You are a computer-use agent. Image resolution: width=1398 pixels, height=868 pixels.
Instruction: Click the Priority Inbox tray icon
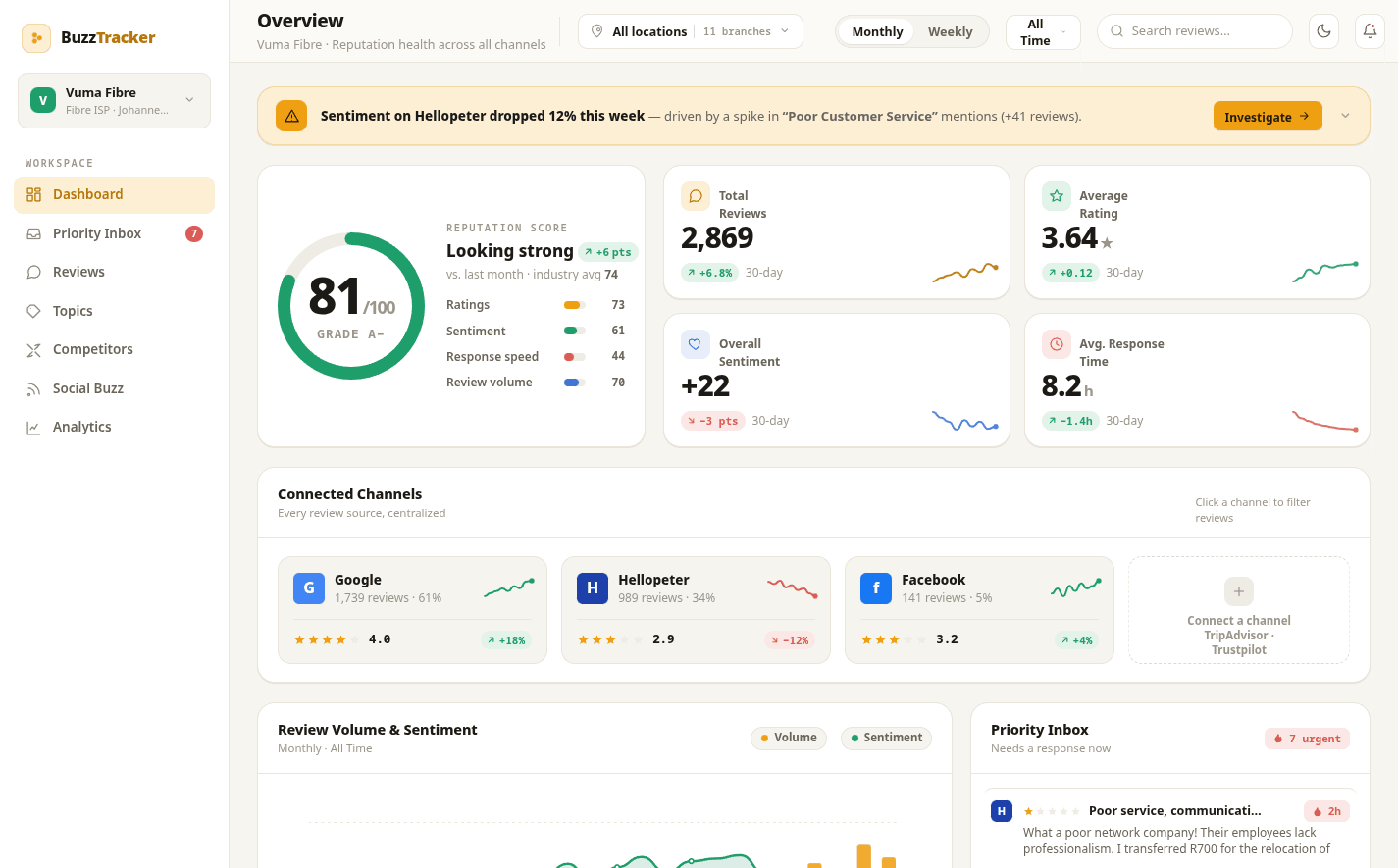(33, 233)
